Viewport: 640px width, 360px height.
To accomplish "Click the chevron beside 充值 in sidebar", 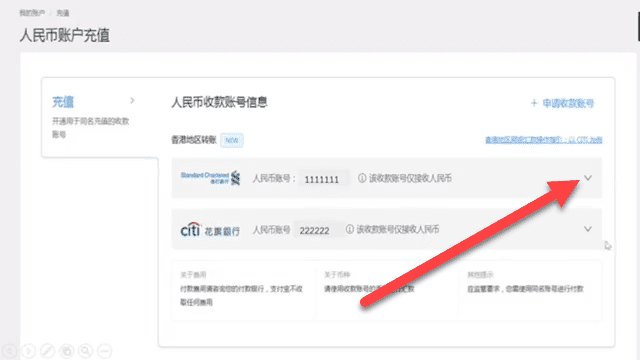I will [x=132, y=100].
